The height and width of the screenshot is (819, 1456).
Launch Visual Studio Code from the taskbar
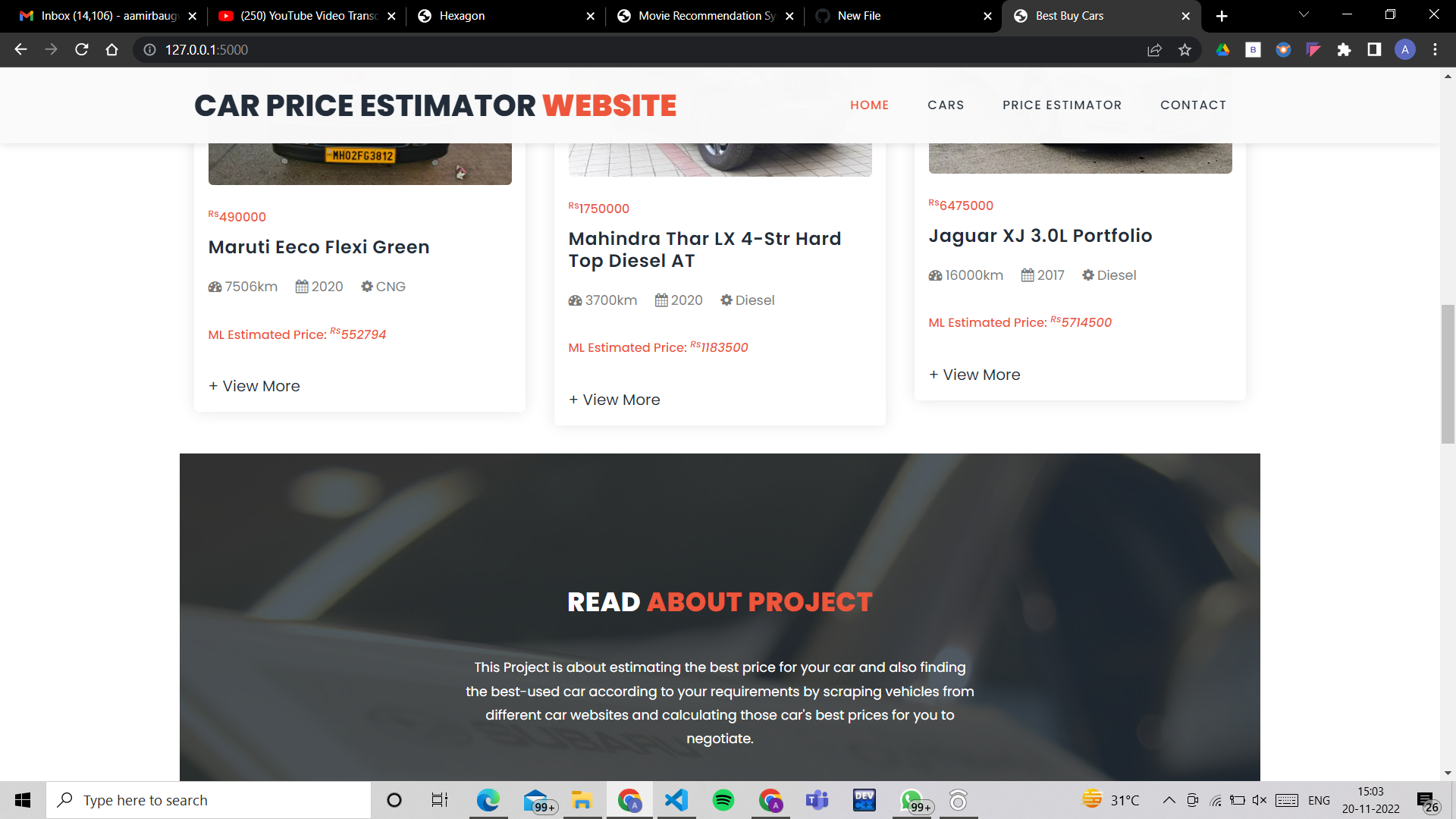click(x=676, y=800)
